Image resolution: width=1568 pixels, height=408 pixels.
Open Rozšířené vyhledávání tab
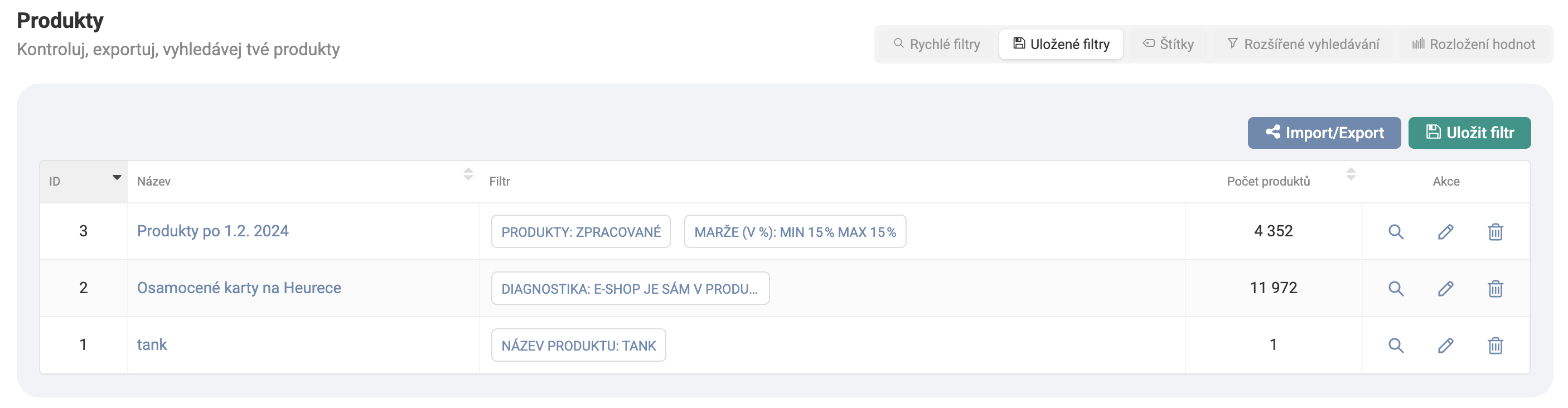tap(1303, 45)
